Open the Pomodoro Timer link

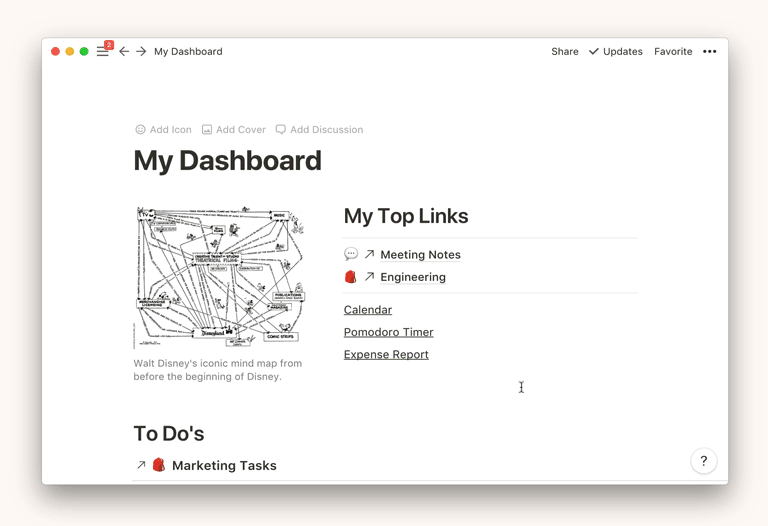(x=388, y=332)
